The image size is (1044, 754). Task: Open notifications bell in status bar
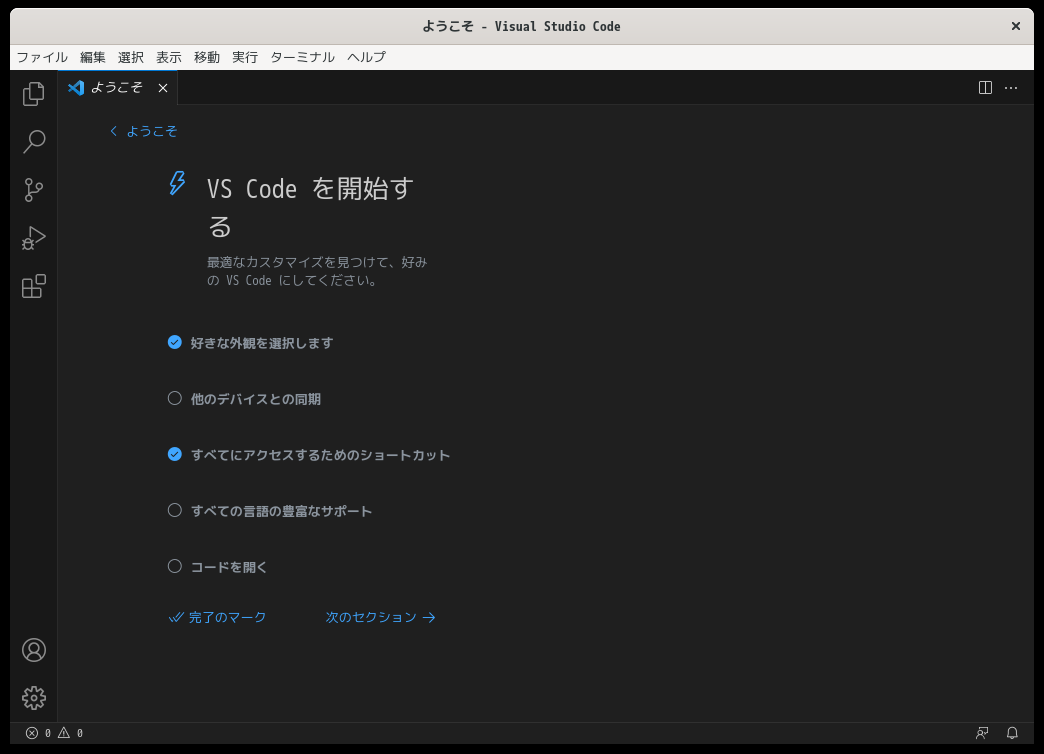tap(1012, 733)
